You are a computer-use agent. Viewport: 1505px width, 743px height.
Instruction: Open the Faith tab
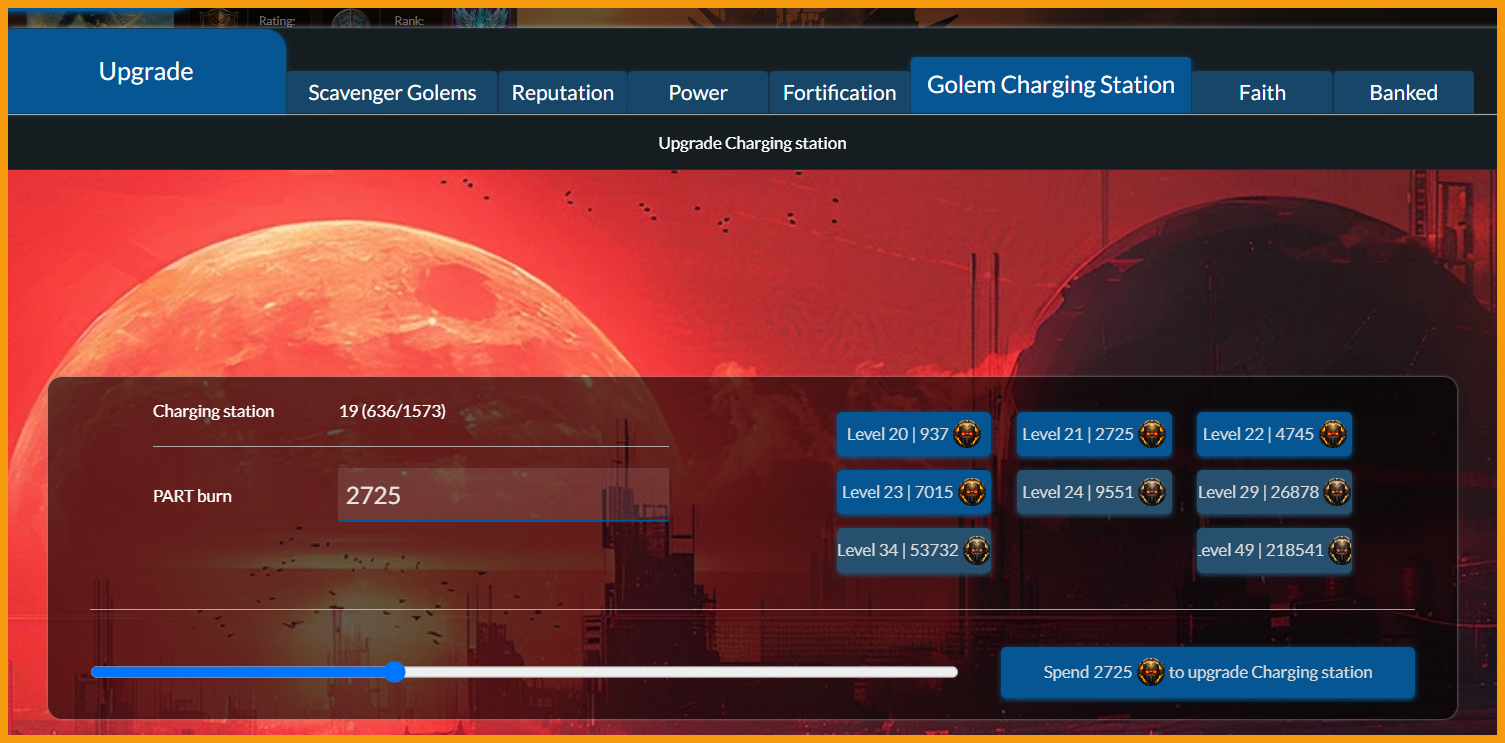(1262, 93)
